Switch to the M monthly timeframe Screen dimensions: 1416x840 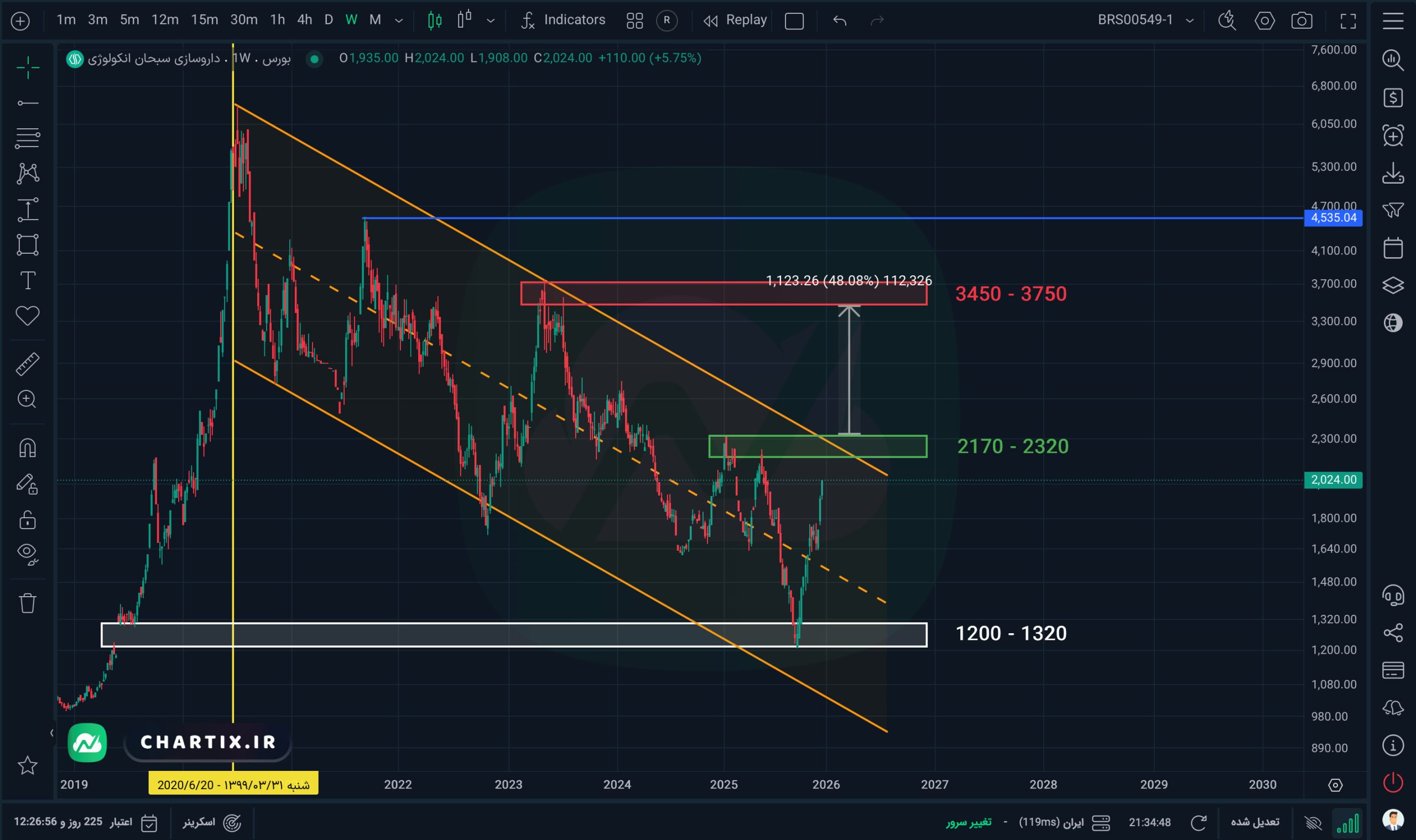coord(375,20)
